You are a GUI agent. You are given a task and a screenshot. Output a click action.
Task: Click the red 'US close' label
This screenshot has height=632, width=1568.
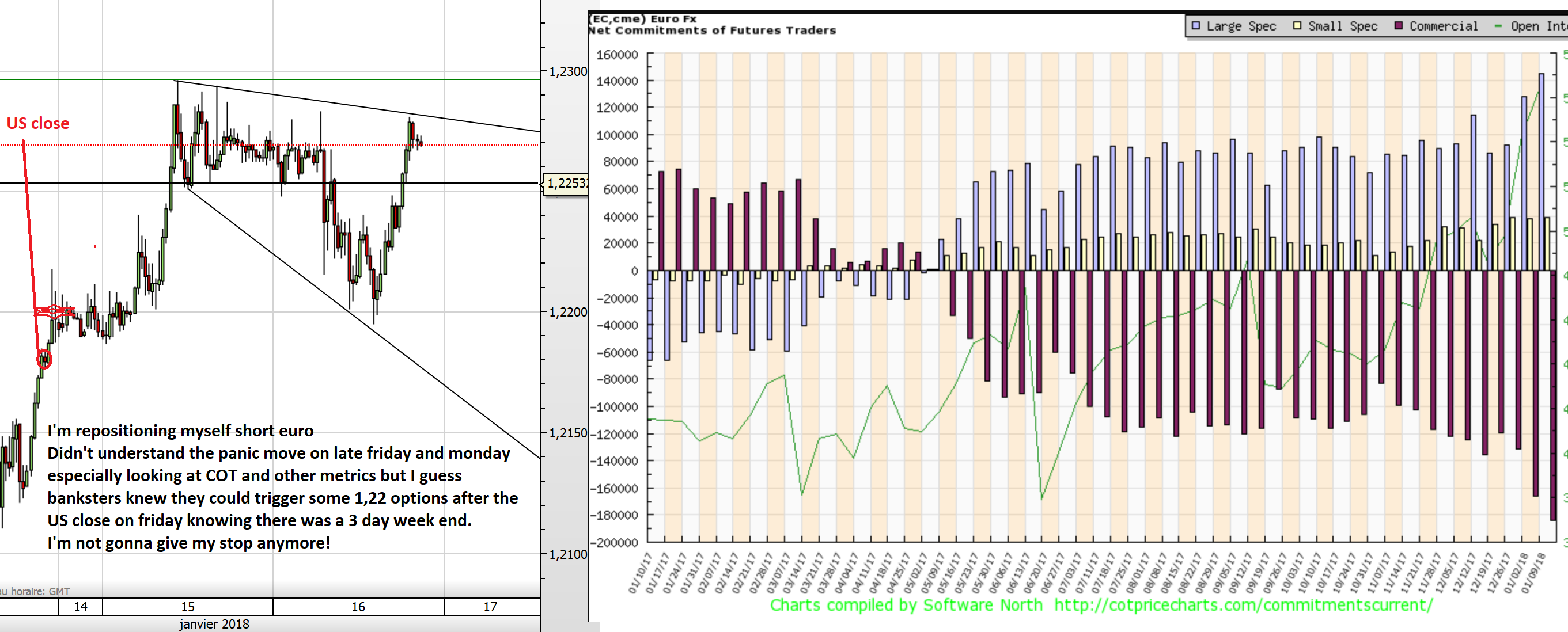38,124
